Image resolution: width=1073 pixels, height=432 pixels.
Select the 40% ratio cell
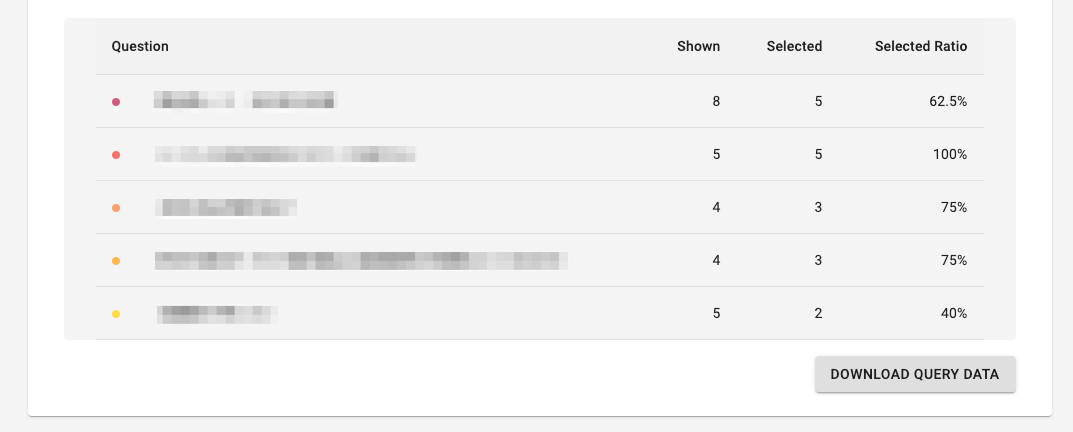[953, 314]
